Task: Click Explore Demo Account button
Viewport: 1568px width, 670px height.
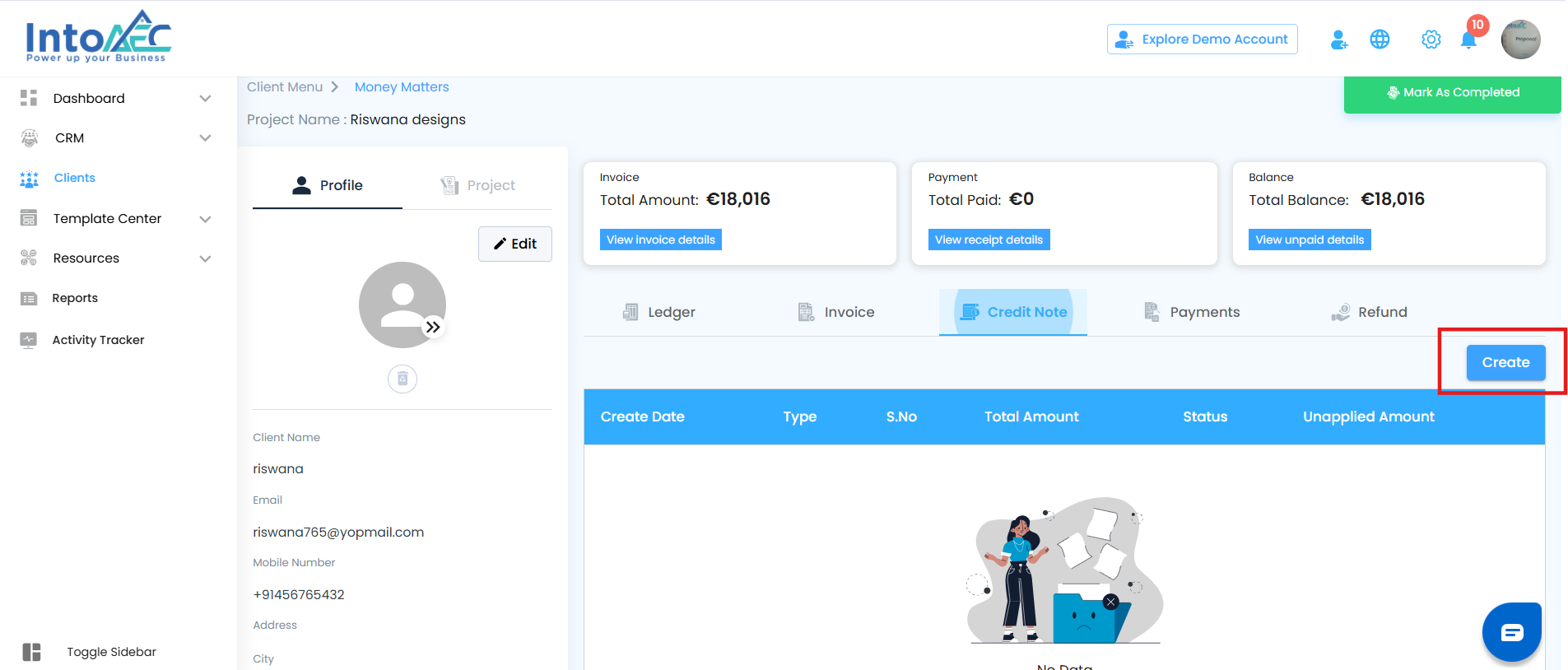Action: coord(1203,40)
